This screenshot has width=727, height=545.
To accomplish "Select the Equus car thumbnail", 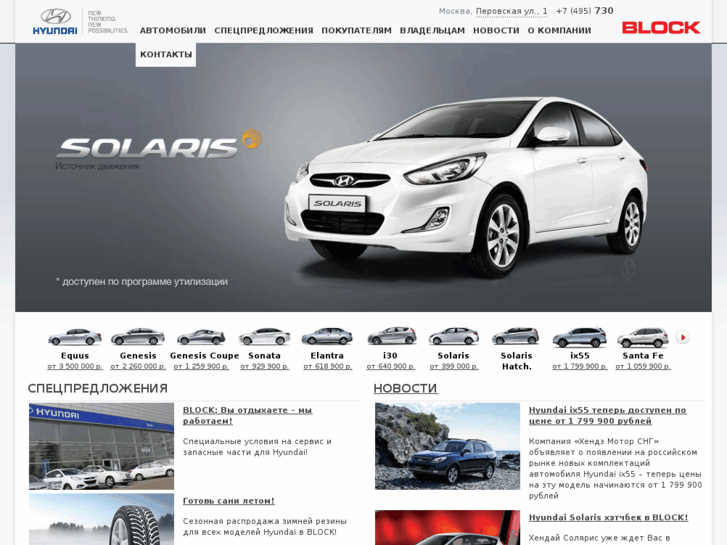I will [75, 337].
